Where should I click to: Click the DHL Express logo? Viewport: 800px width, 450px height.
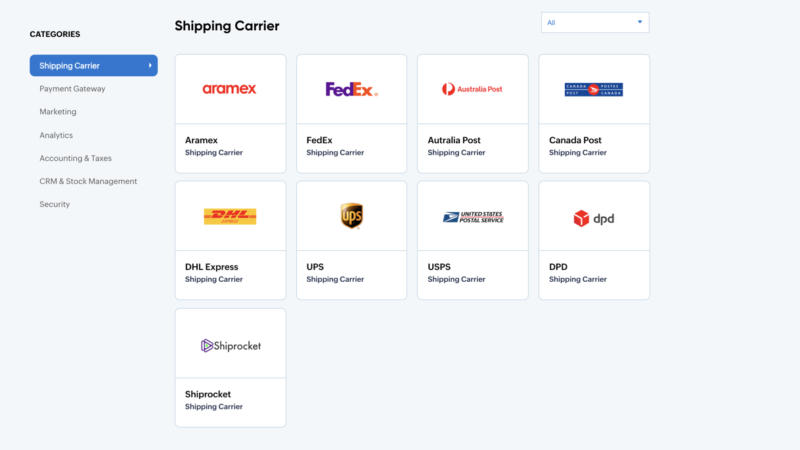coord(229,216)
